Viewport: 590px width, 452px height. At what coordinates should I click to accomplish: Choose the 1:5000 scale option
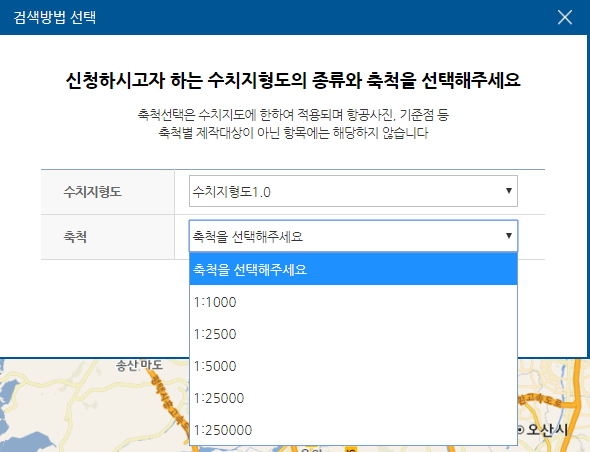coord(353,366)
